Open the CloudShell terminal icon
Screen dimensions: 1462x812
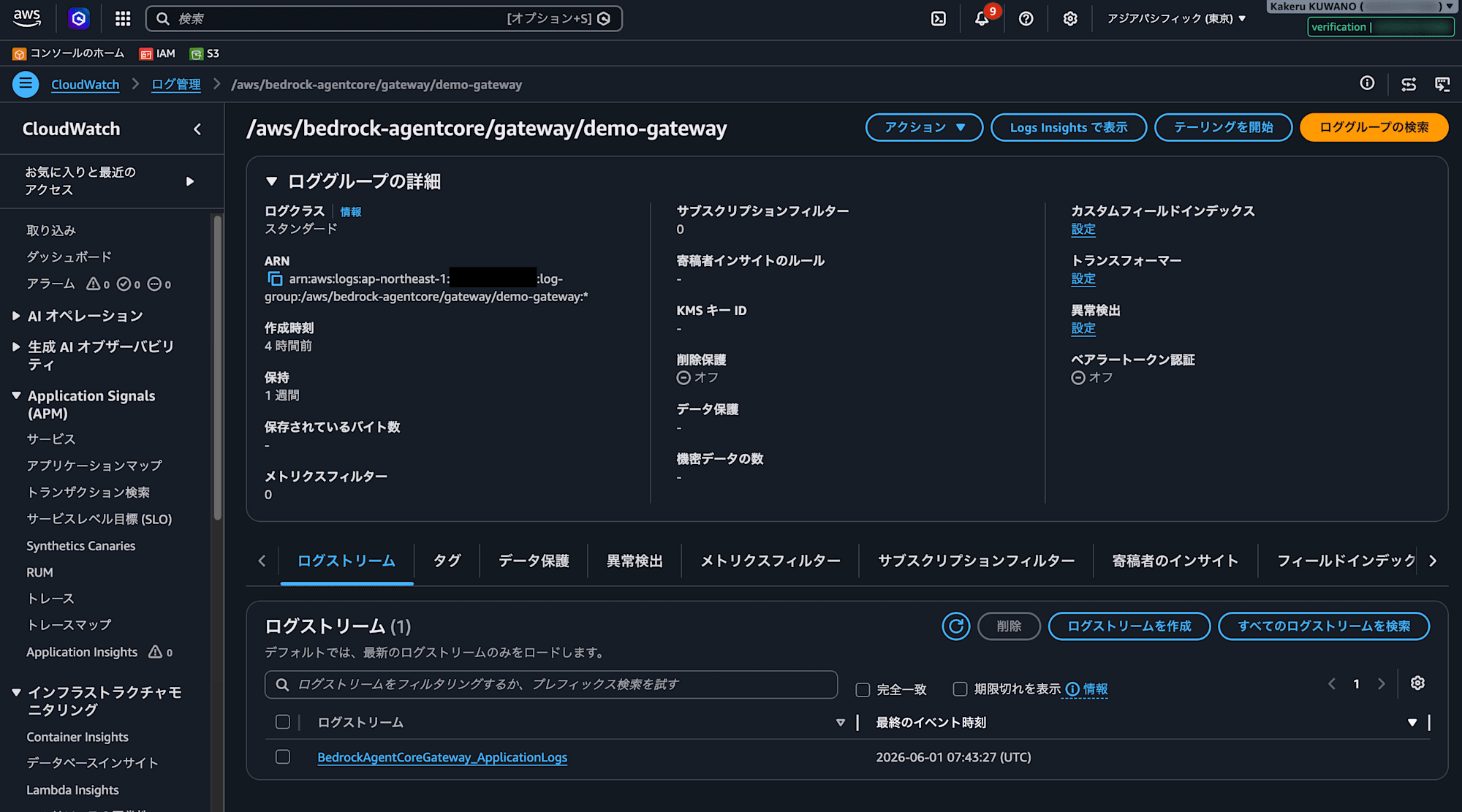point(939,18)
